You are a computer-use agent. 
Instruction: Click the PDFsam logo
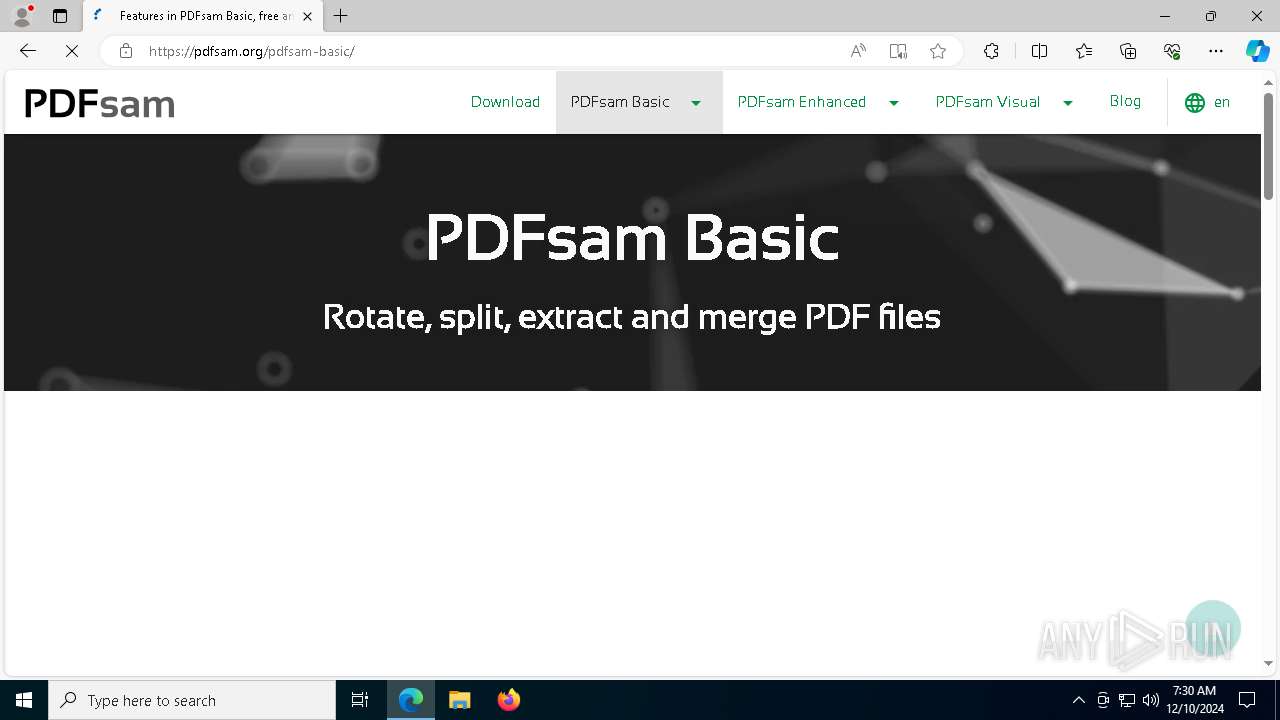click(100, 104)
